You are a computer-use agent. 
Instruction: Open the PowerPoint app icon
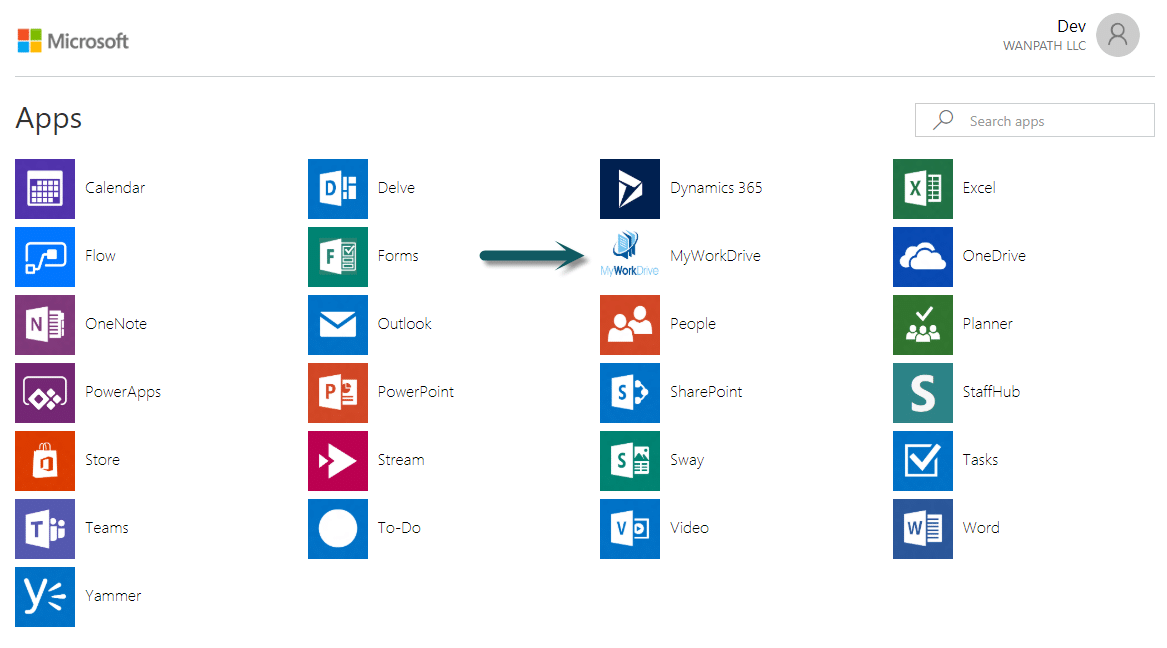tap(337, 392)
